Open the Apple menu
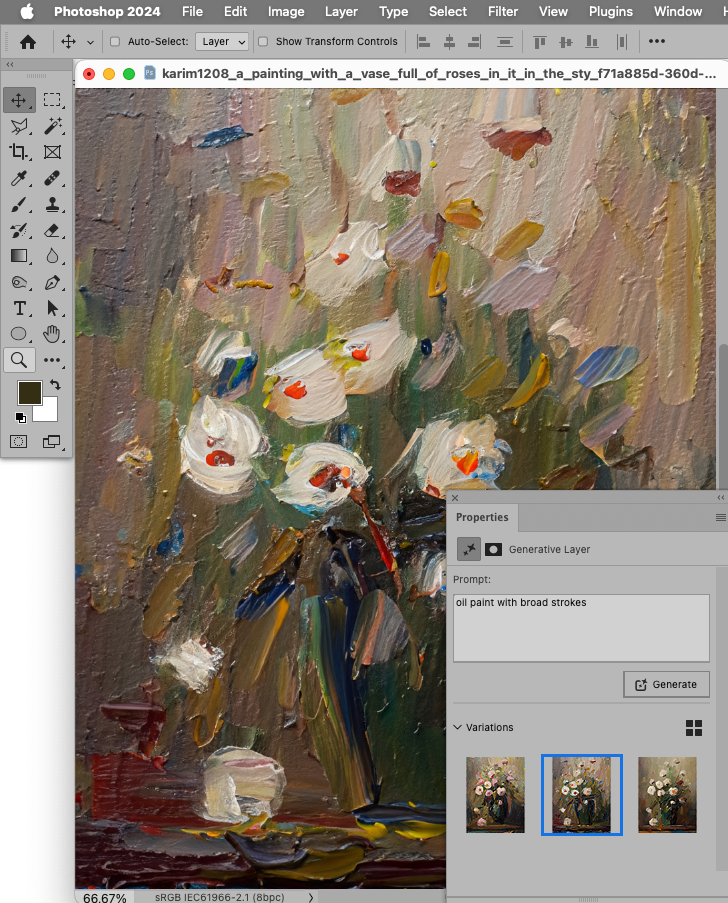Screen dimensions: 728x903 tap(27, 12)
